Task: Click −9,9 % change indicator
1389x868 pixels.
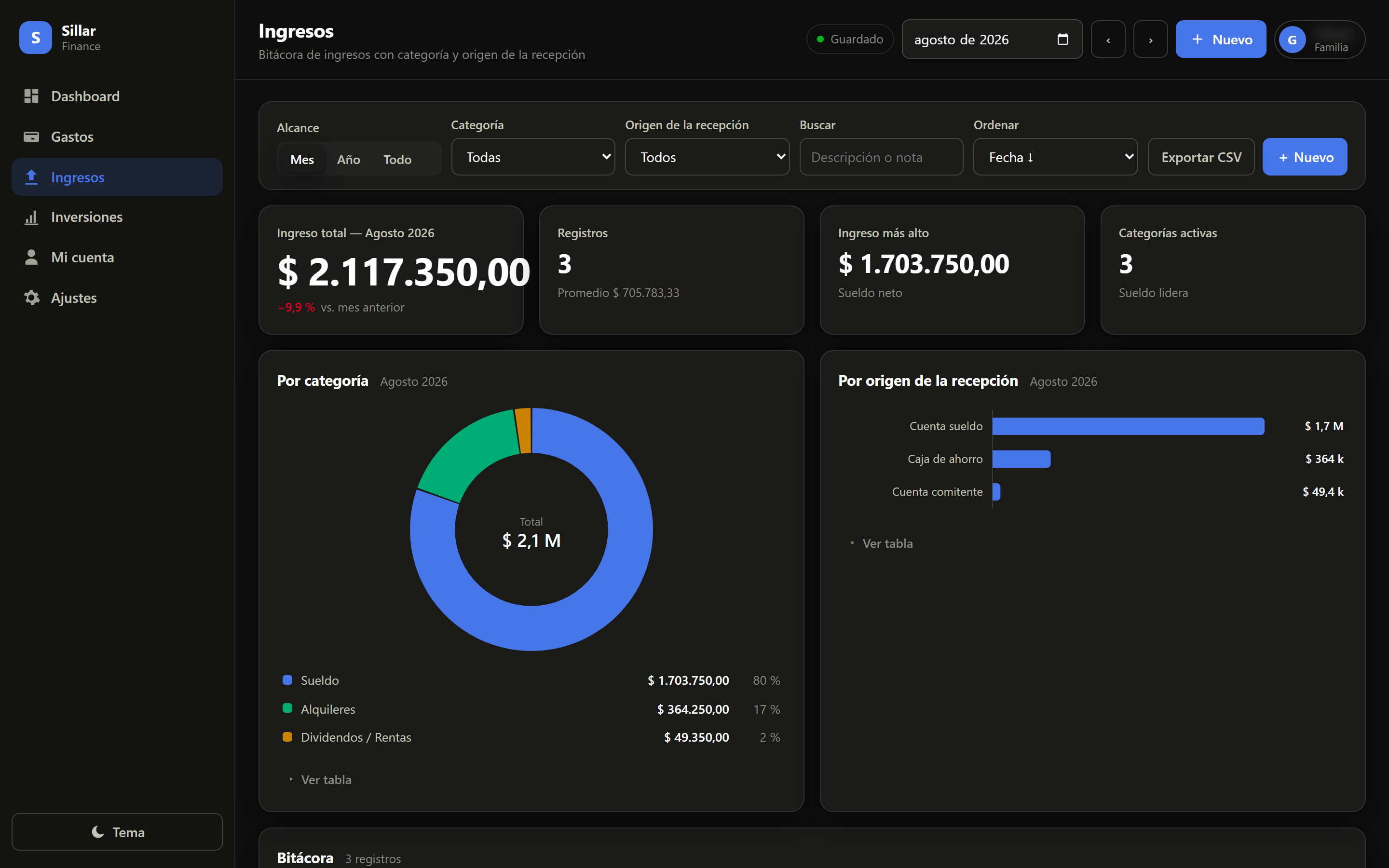Action: (x=296, y=307)
